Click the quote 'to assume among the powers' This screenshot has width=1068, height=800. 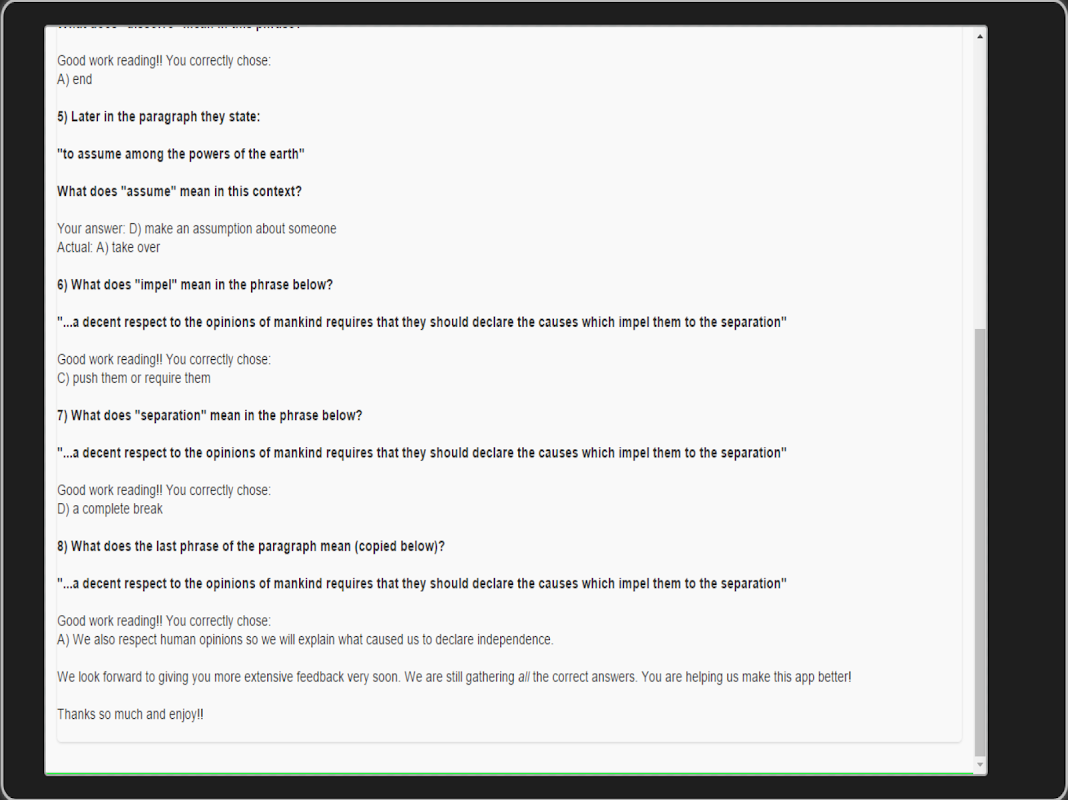(180, 154)
